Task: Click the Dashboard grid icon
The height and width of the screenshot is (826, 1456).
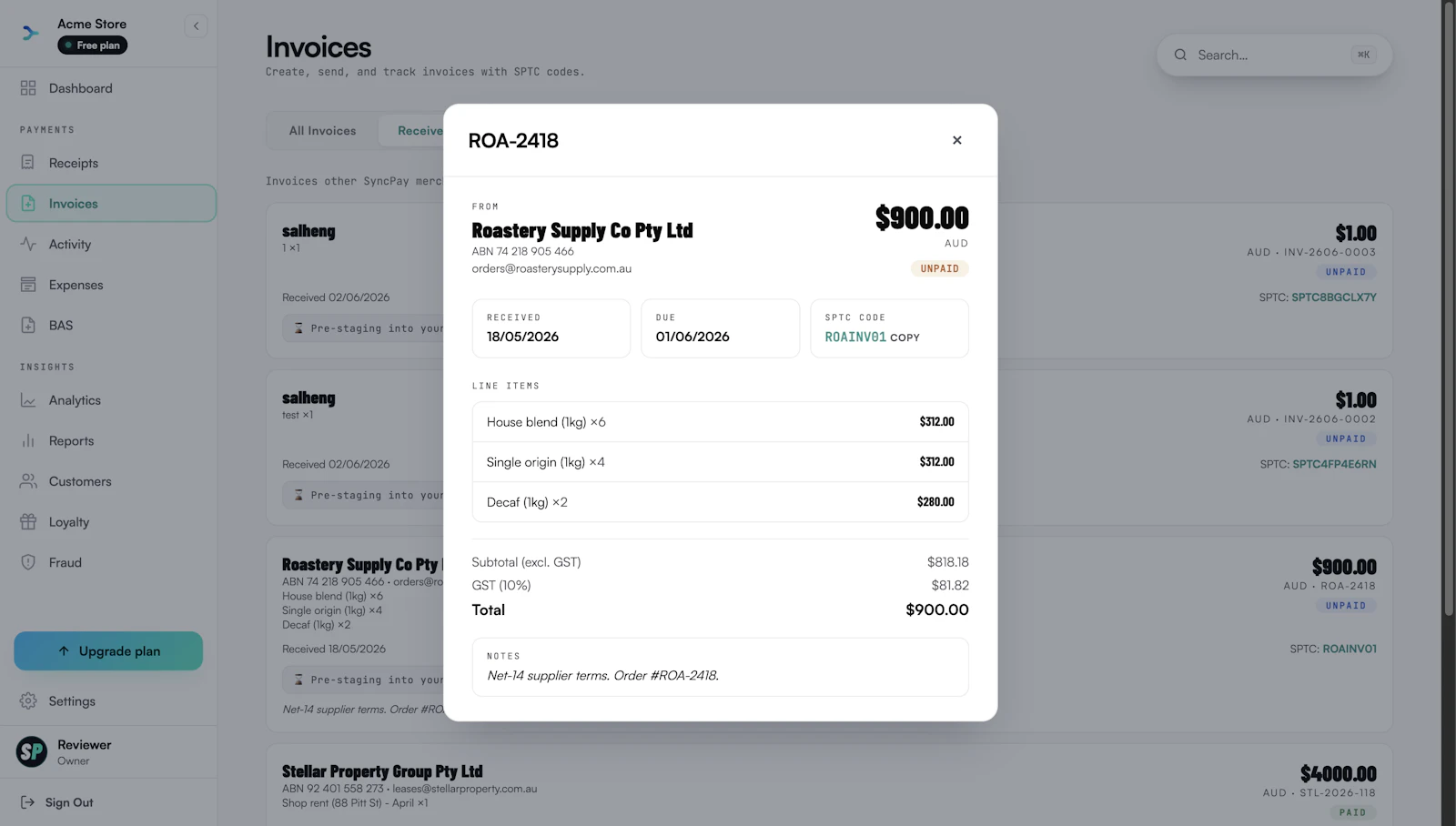Action: point(28,88)
